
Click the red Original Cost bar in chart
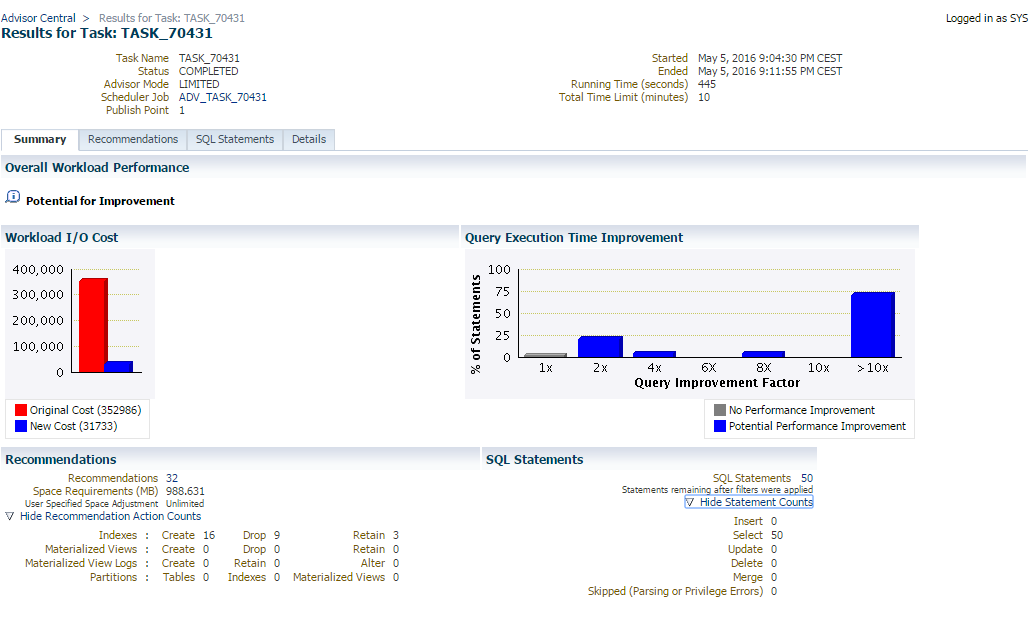pos(93,325)
